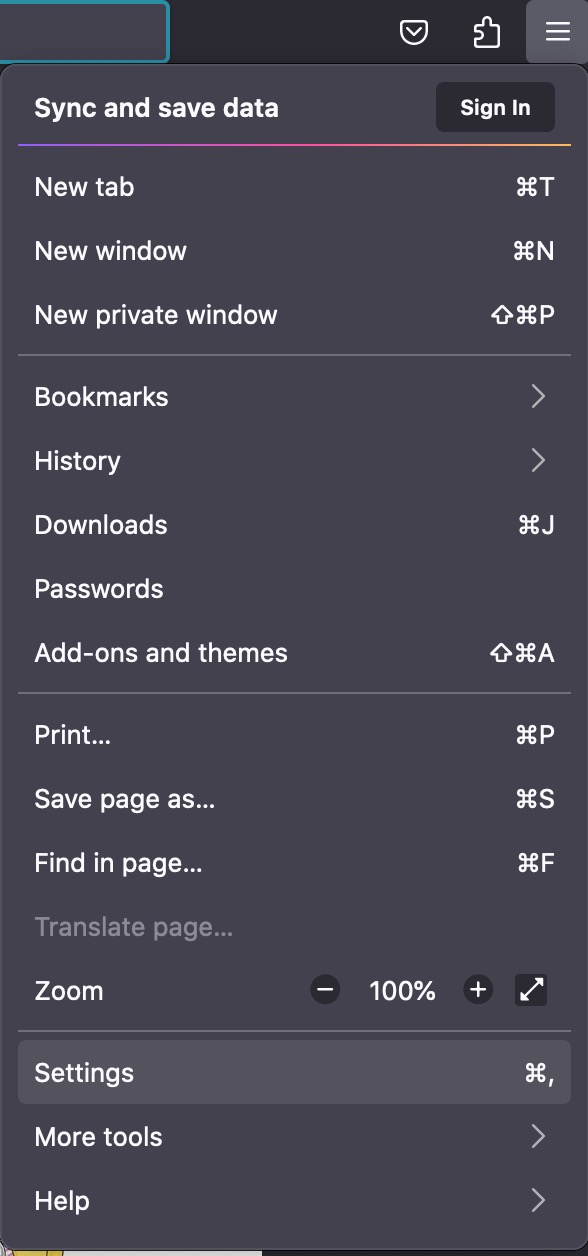The width and height of the screenshot is (588, 1256).
Task: Choose Save page as…
Action: pos(294,799)
